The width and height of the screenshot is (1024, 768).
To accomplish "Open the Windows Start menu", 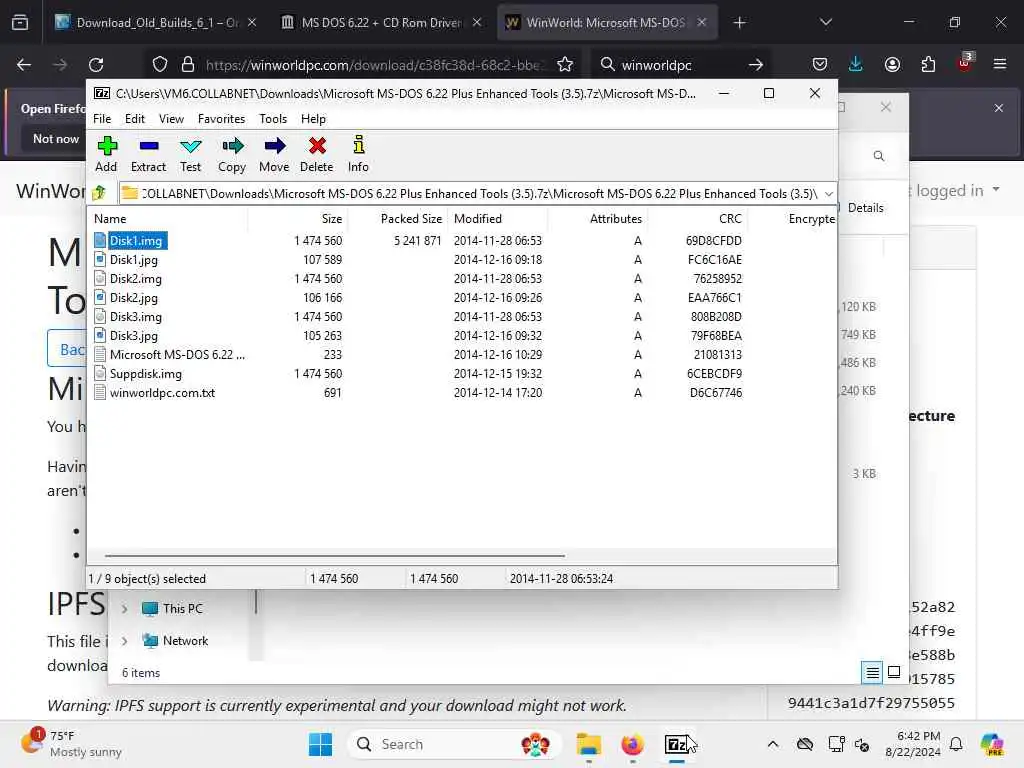I will [320, 744].
